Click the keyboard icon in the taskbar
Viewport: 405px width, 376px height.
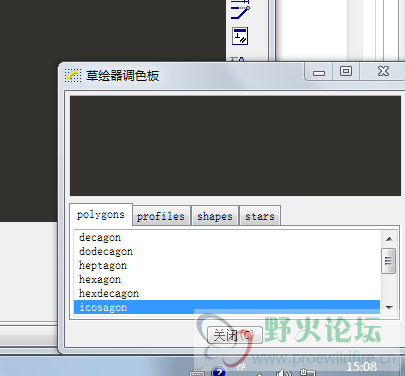[197, 372]
